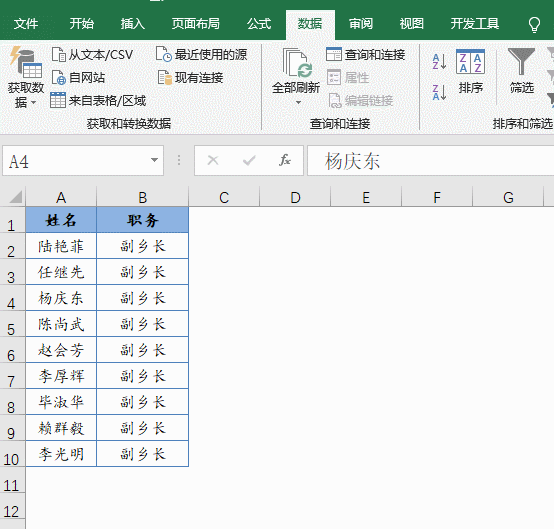The width and height of the screenshot is (554, 529).
Task: Select cell containing 毕淑华
Action: click(61, 402)
